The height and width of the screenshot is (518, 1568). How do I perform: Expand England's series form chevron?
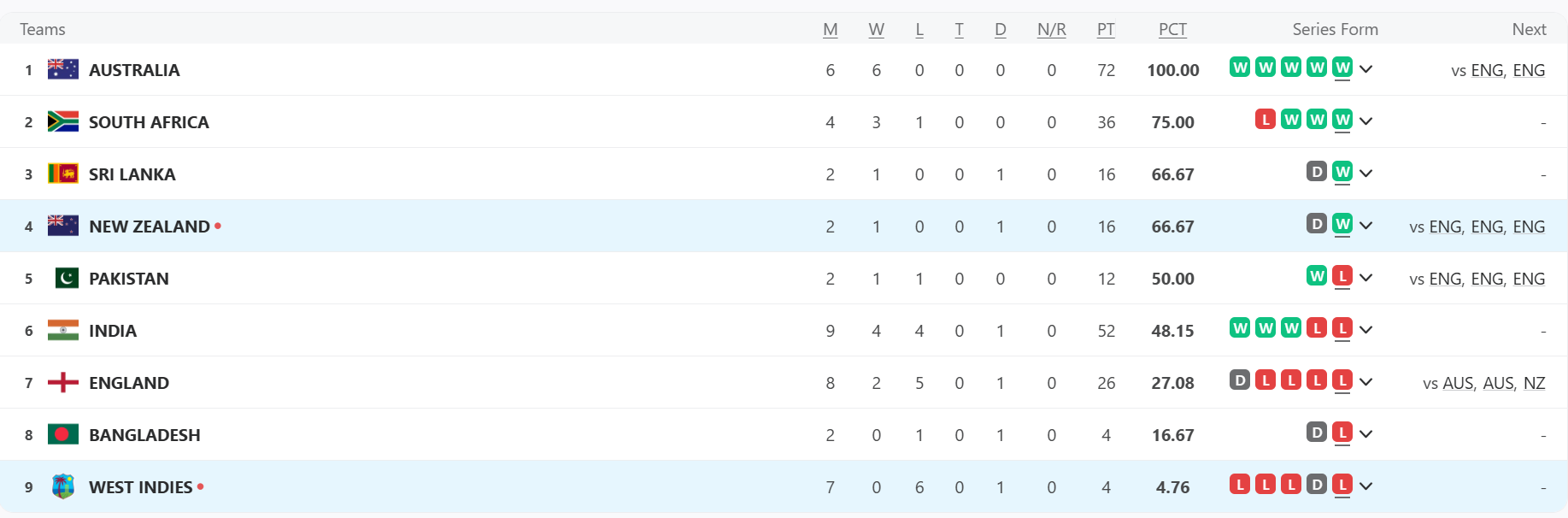pyautogui.click(x=1365, y=382)
